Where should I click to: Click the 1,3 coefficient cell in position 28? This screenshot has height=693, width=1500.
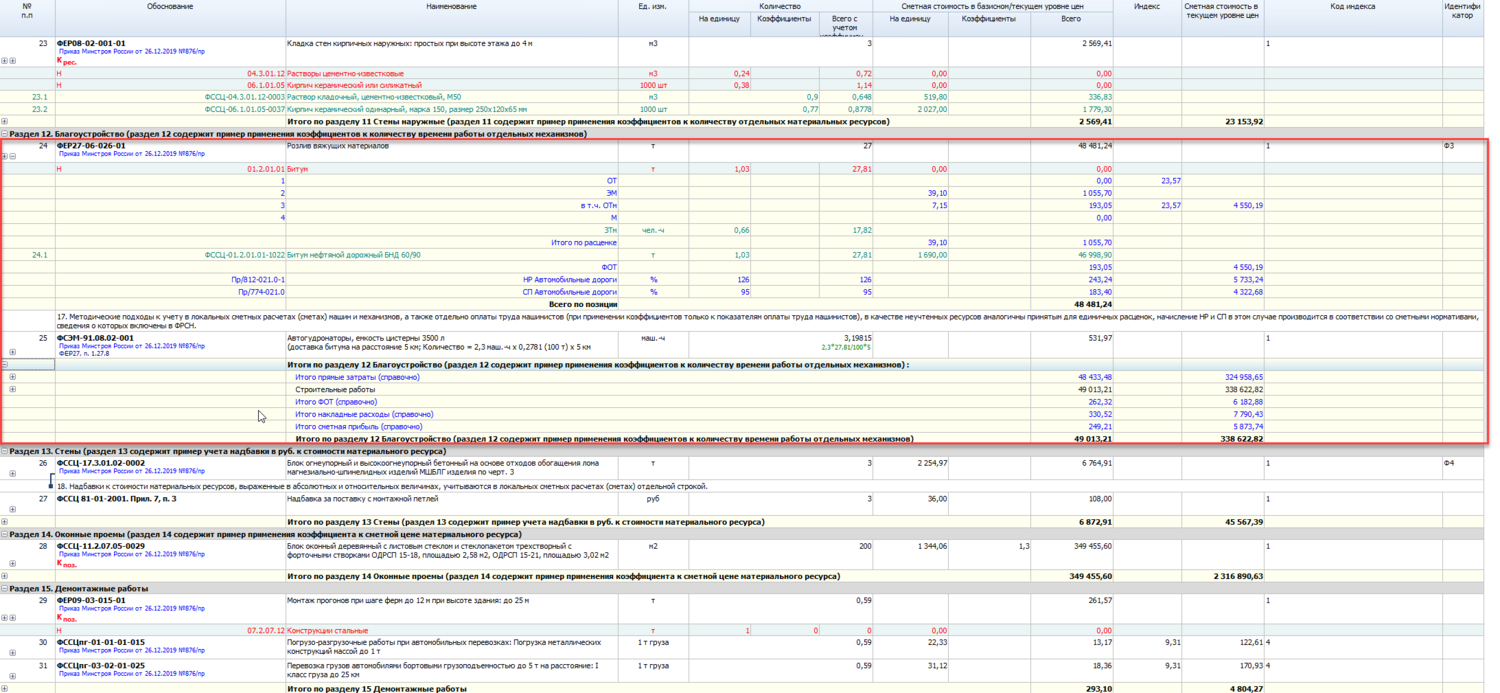(1022, 546)
